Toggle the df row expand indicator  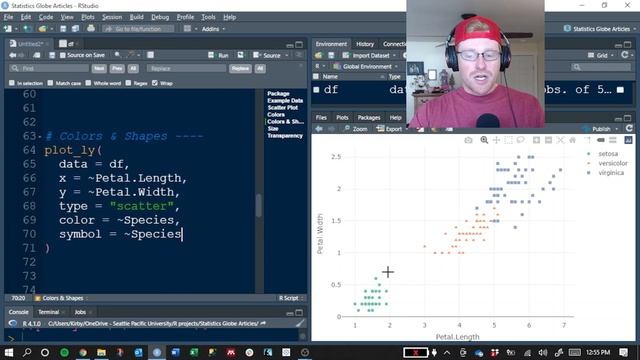(316, 90)
